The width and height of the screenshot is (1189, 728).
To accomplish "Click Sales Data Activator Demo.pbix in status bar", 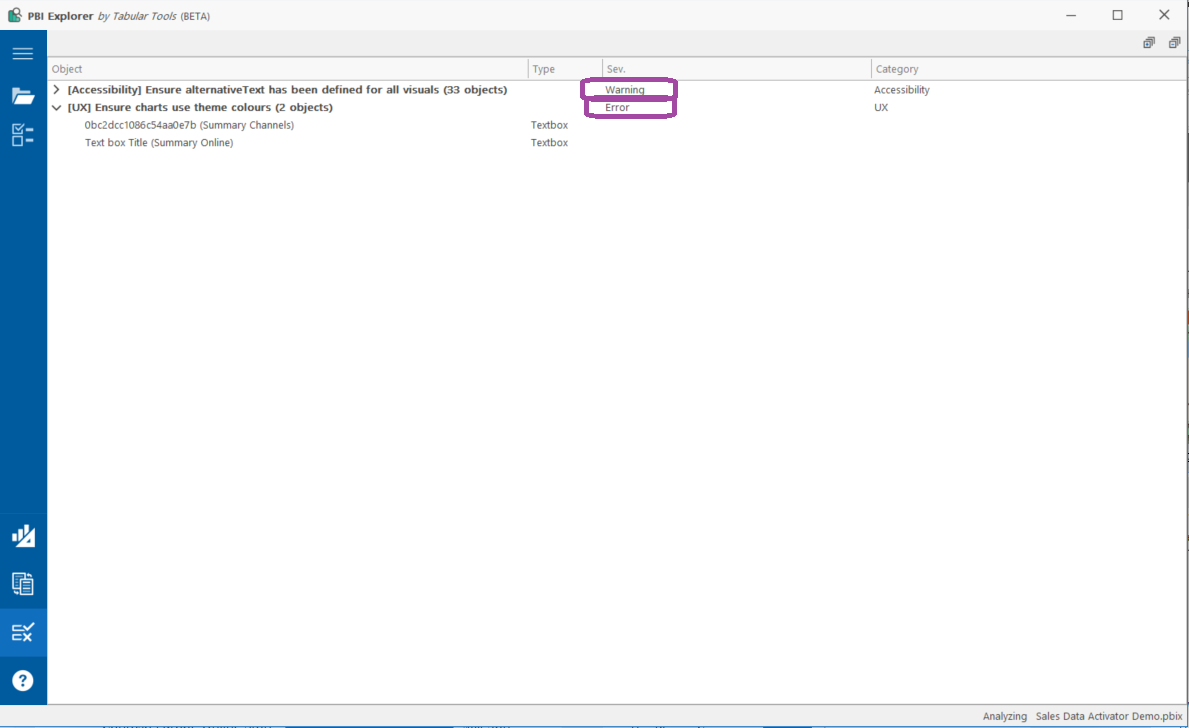I will click(1108, 716).
